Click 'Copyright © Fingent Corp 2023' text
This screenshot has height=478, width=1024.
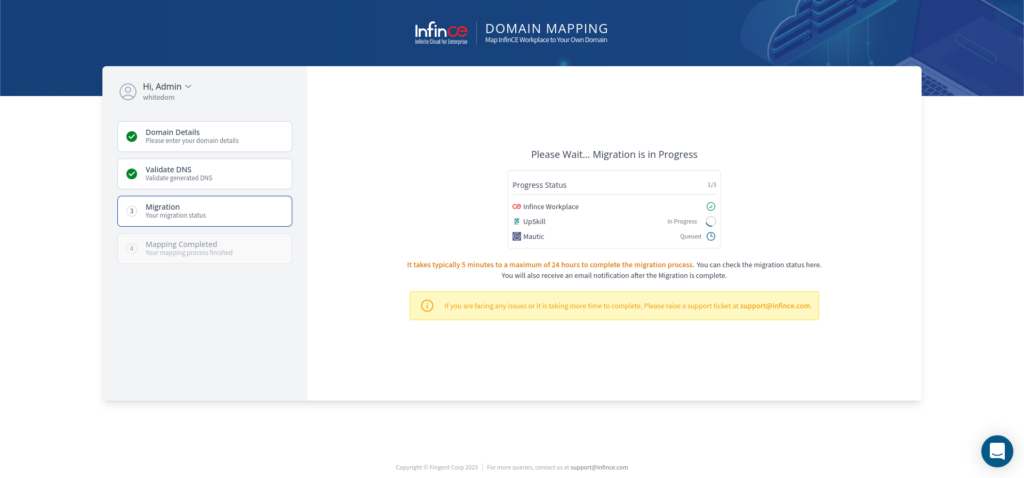pos(437,468)
